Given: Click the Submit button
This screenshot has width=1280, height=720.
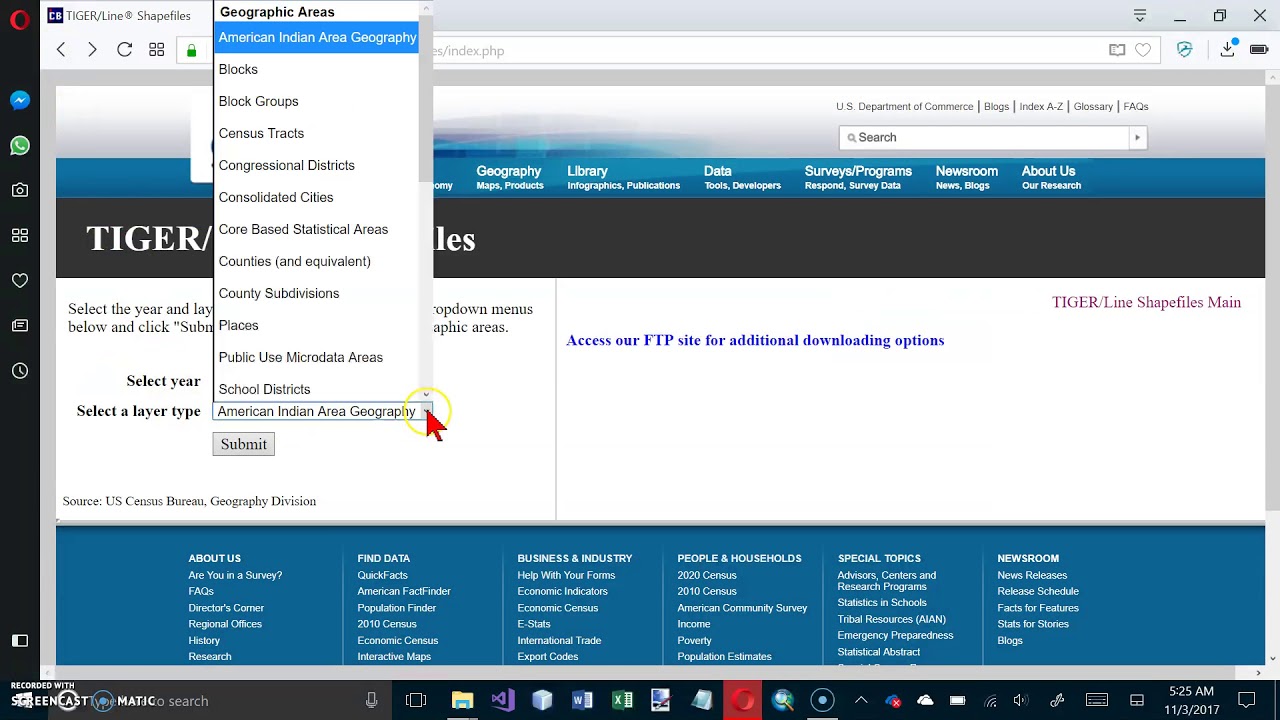Looking at the screenshot, I should 243,444.
